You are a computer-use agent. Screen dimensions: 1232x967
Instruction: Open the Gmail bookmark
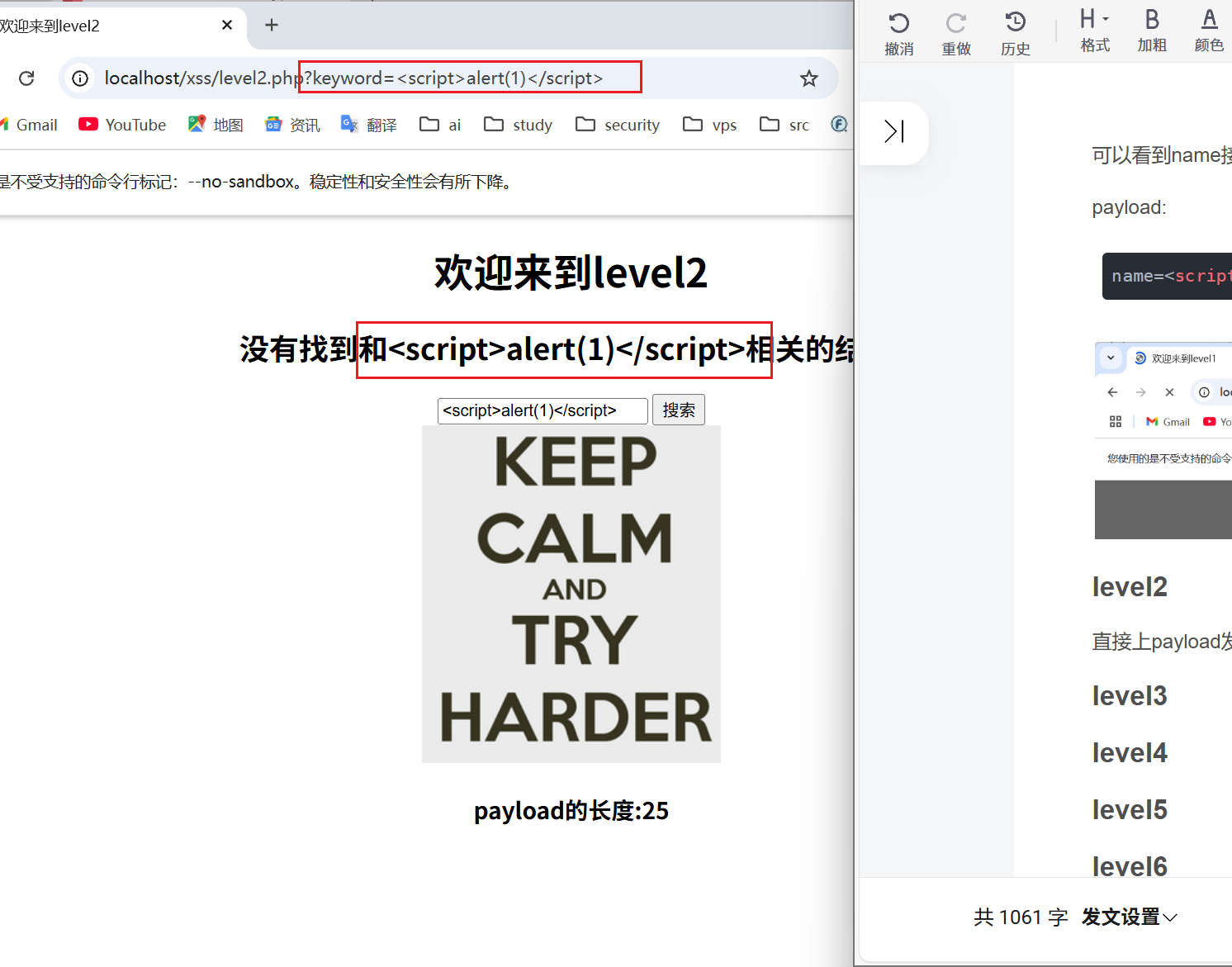click(30, 125)
